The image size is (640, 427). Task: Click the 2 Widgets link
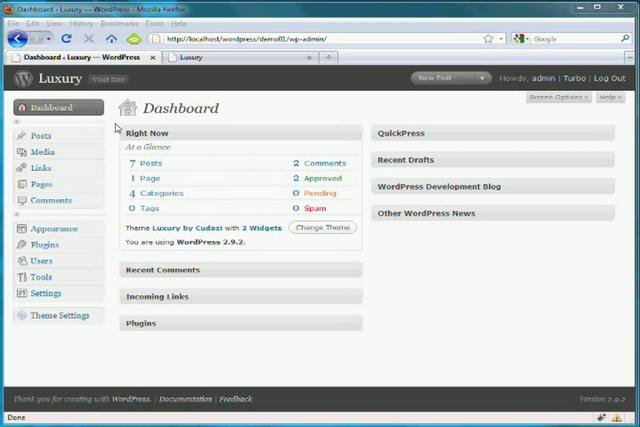pos(262,228)
